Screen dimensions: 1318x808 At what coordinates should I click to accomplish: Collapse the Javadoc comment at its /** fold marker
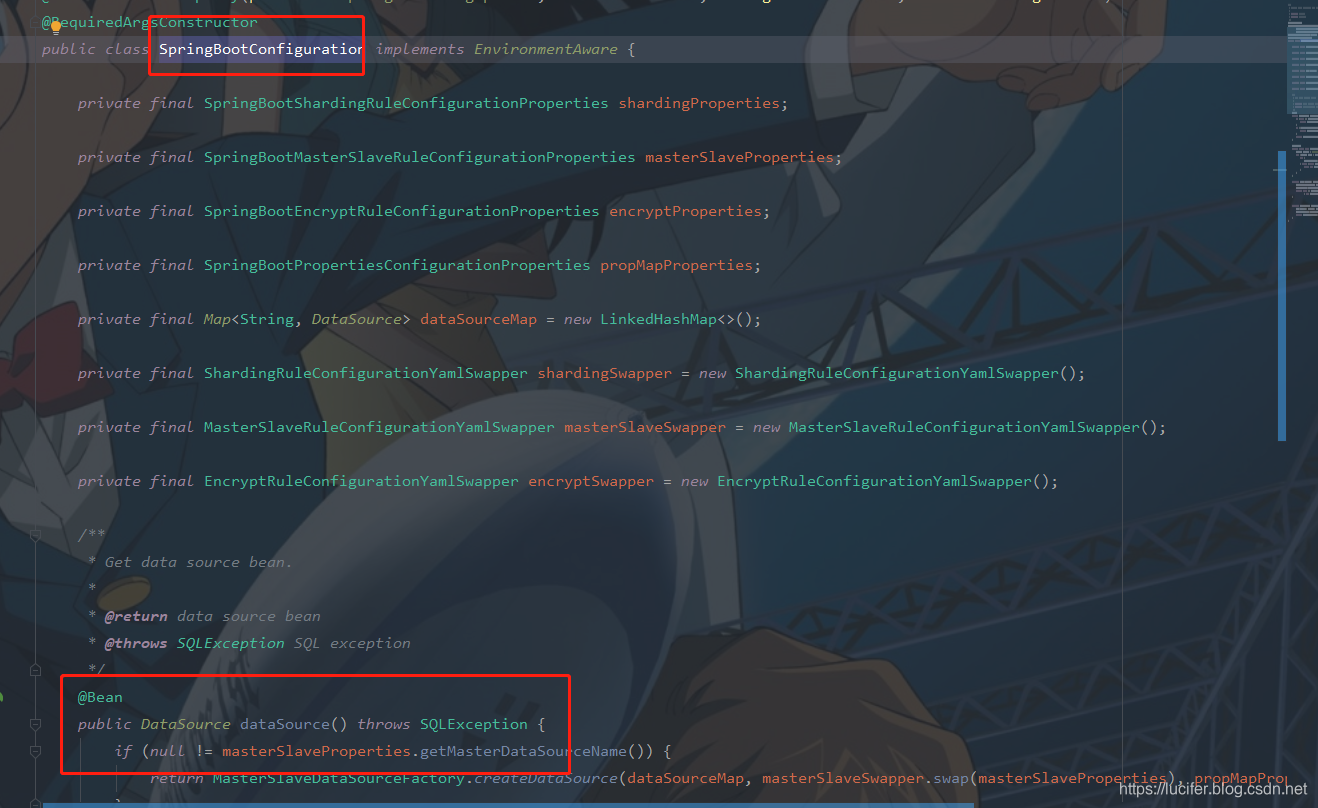tap(35, 536)
